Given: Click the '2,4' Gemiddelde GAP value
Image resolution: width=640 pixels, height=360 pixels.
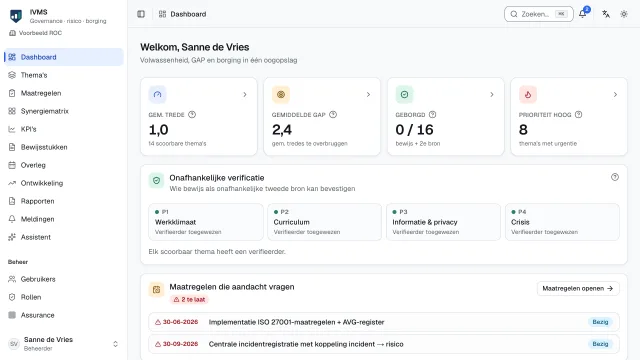Looking at the screenshot, I should click(282, 130).
